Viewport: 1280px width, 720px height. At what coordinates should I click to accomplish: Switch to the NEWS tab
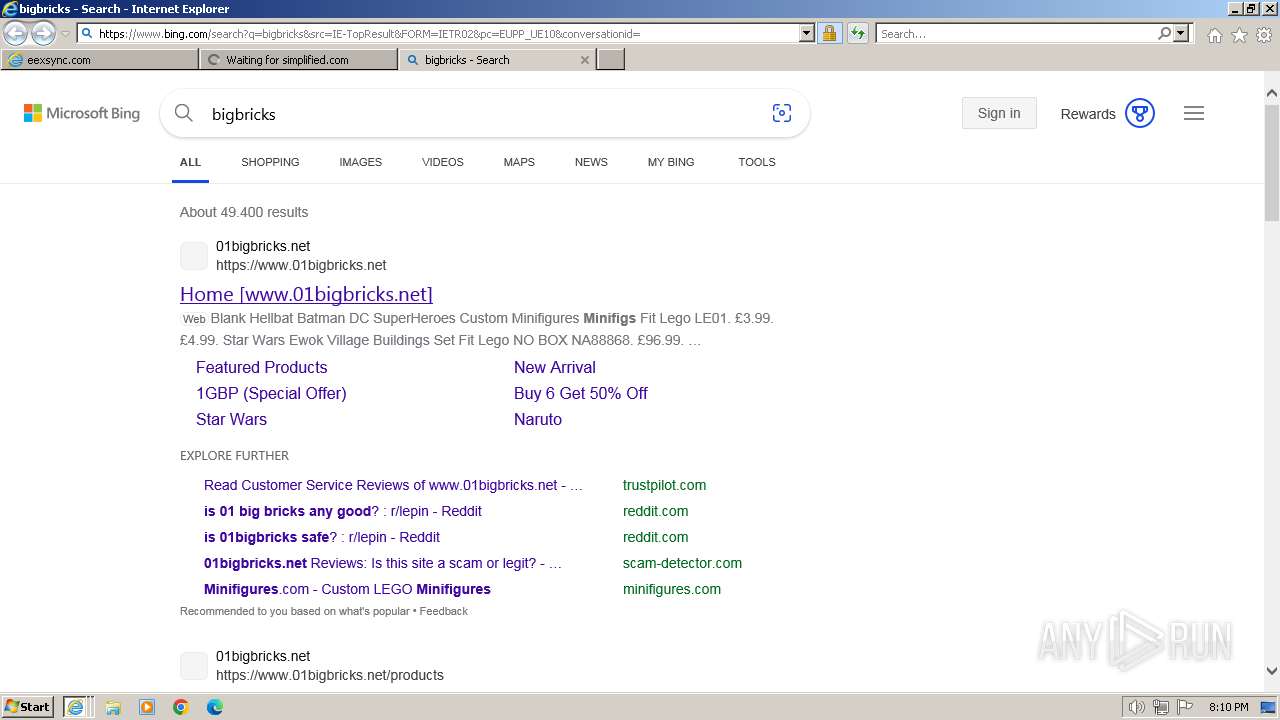[591, 162]
